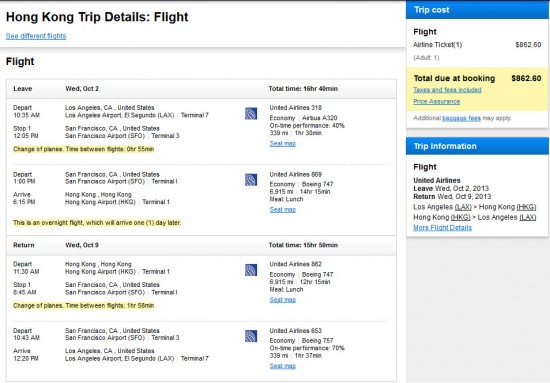Click the baggage fees link
550x383 pixels.
[461, 118]
